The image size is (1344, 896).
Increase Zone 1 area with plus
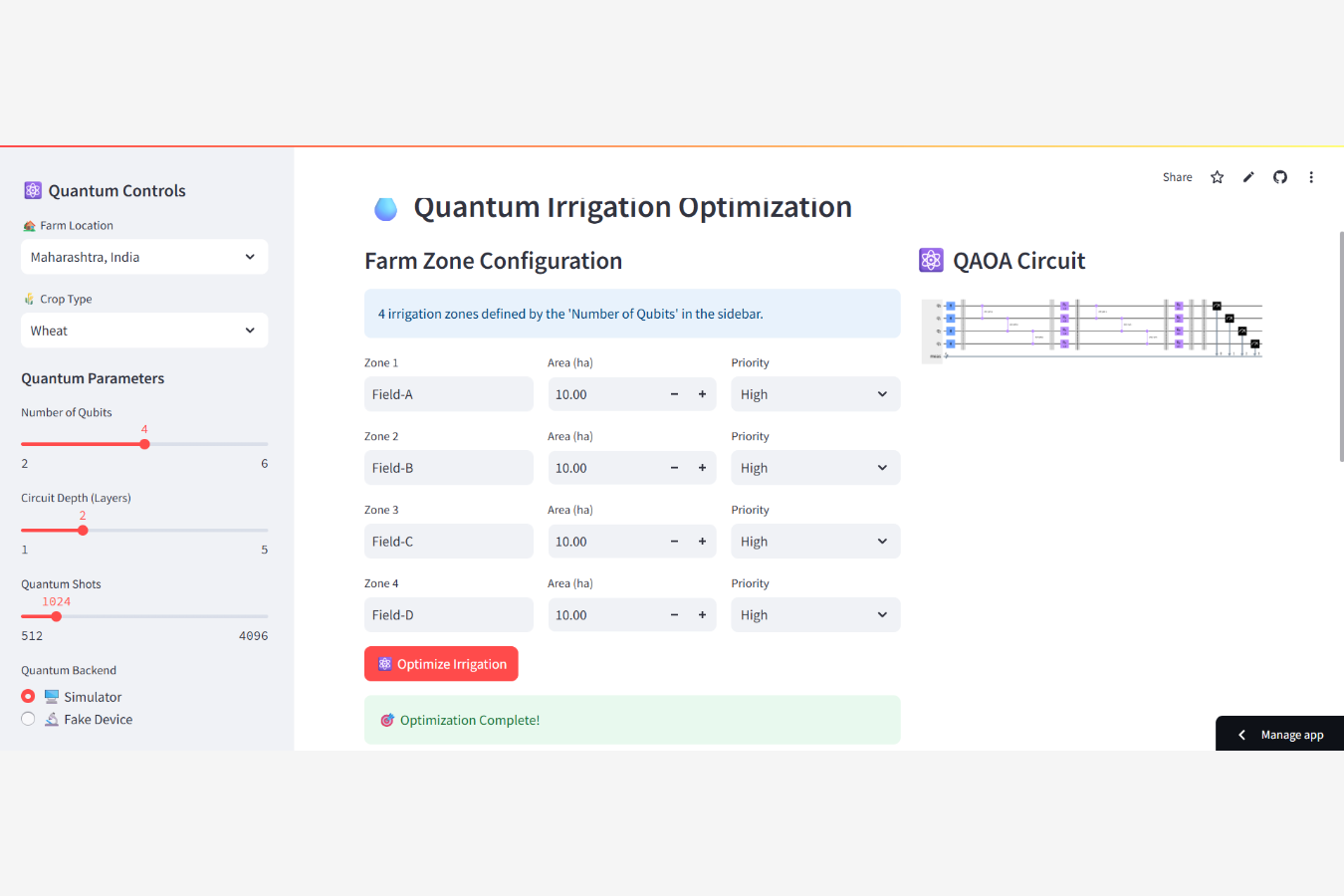pyautogui.click(x=702, y=394)
